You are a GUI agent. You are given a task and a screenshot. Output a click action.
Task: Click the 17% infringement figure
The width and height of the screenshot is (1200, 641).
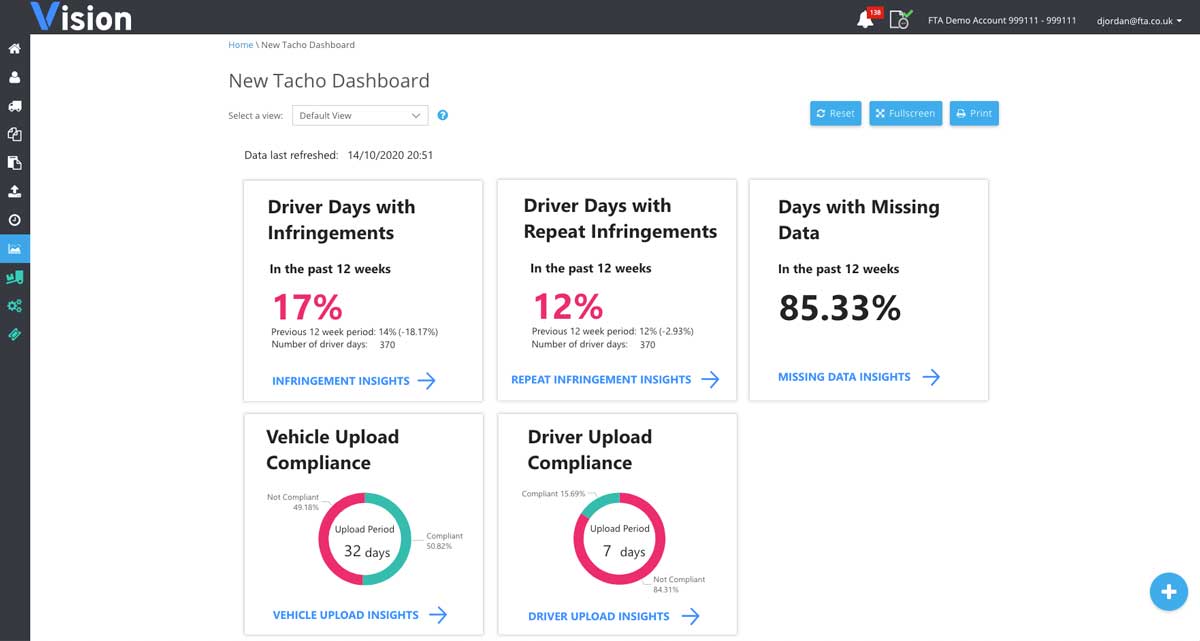307,306
